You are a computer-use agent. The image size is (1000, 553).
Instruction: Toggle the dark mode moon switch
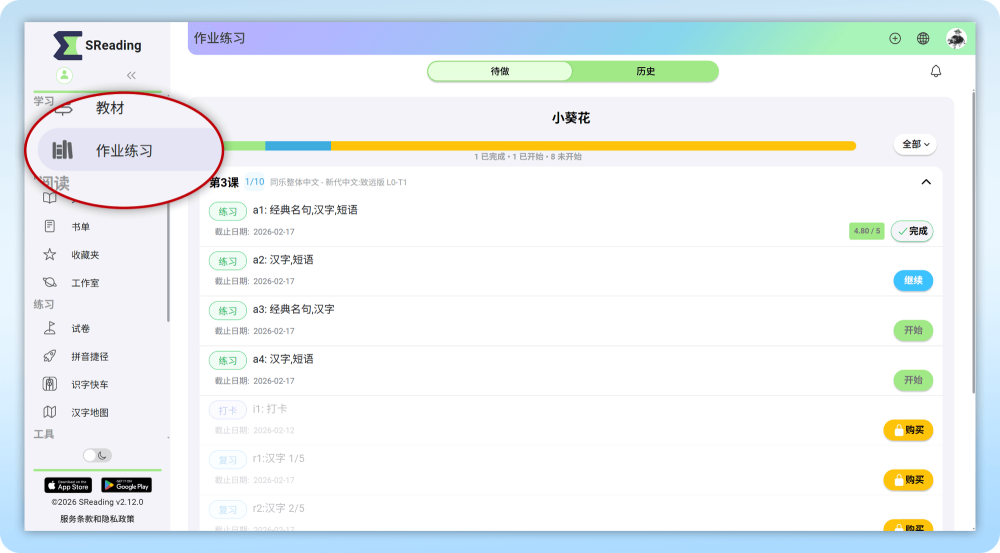[97, 455]
